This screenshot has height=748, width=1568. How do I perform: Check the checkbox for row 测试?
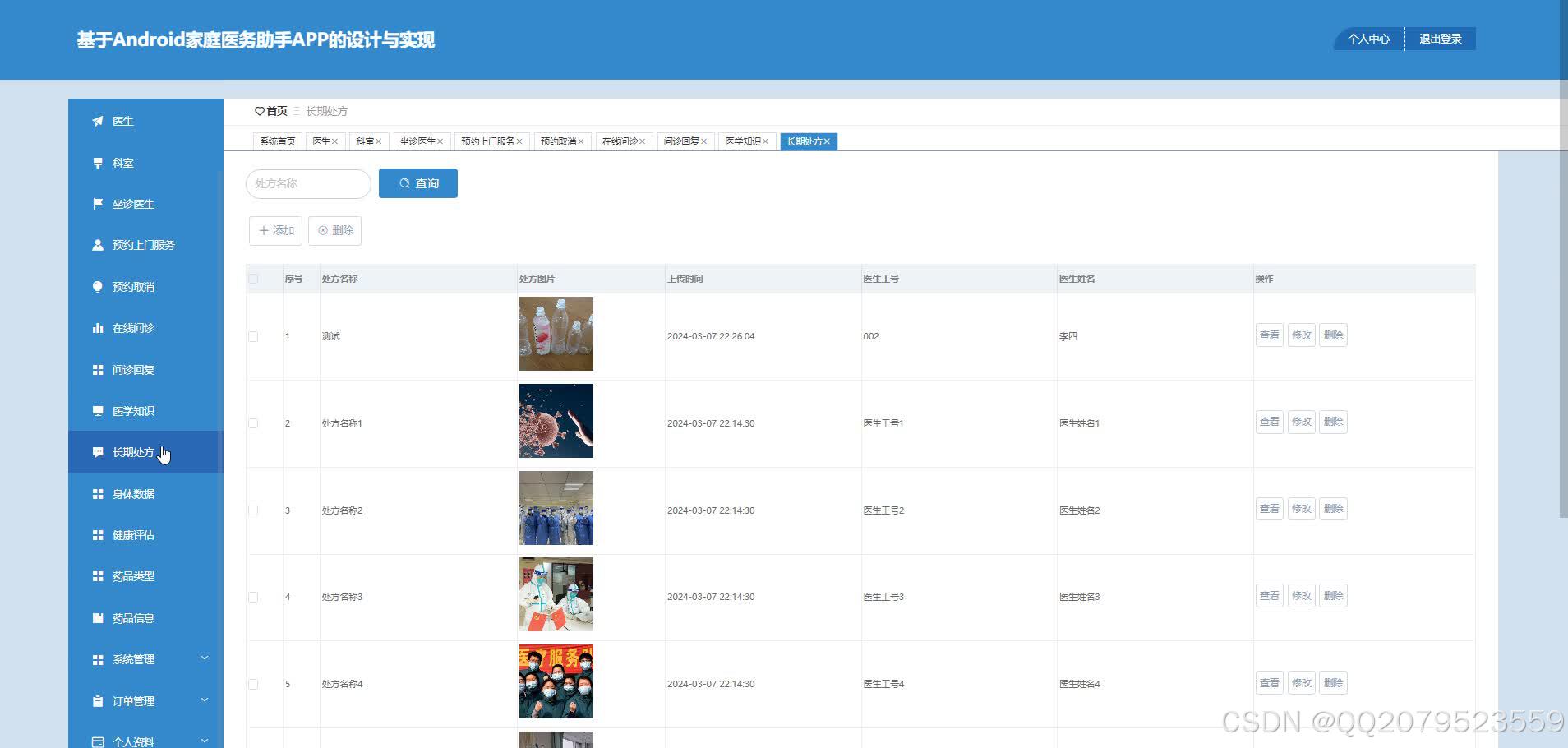point(253,336)
